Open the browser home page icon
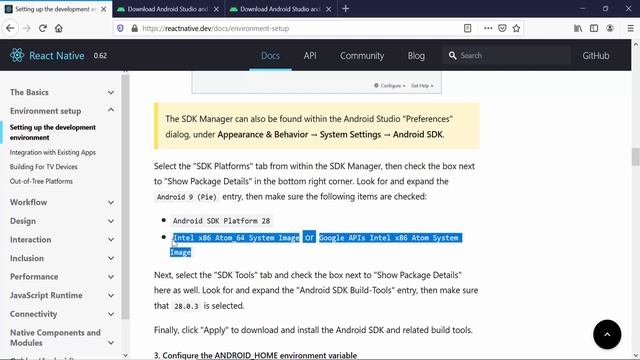Image resolution: width=640 pixels, height=360 pixels. click(59, 28)
